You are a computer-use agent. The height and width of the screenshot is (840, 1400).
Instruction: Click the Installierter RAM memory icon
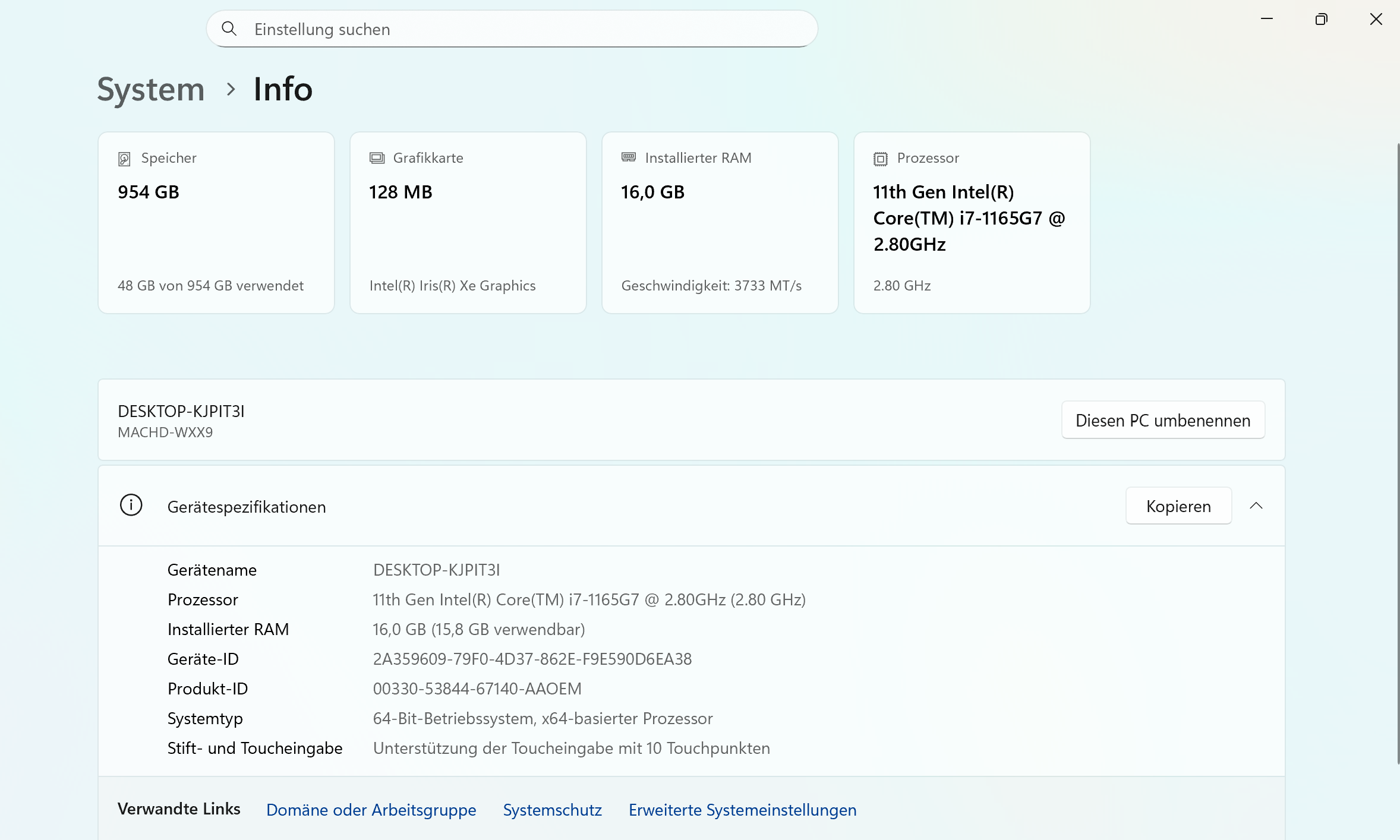(629, 157)
